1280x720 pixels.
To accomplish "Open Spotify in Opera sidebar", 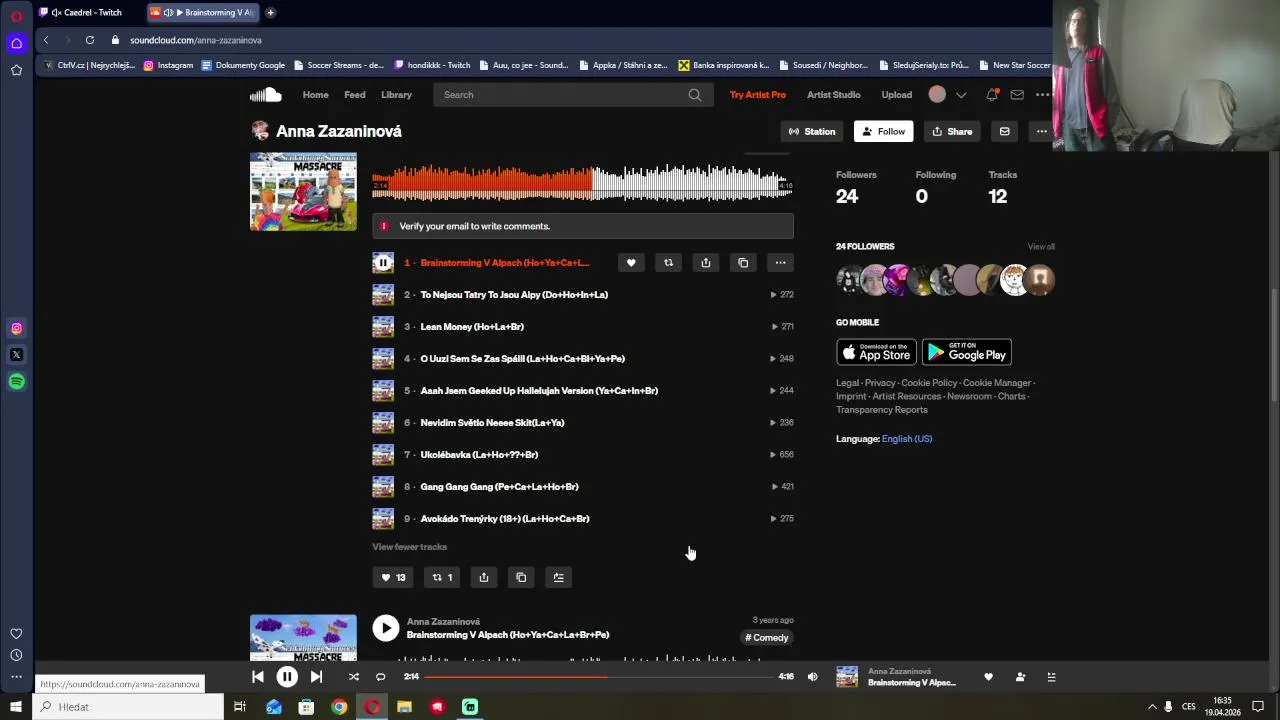I will click(x=16, y=382).
